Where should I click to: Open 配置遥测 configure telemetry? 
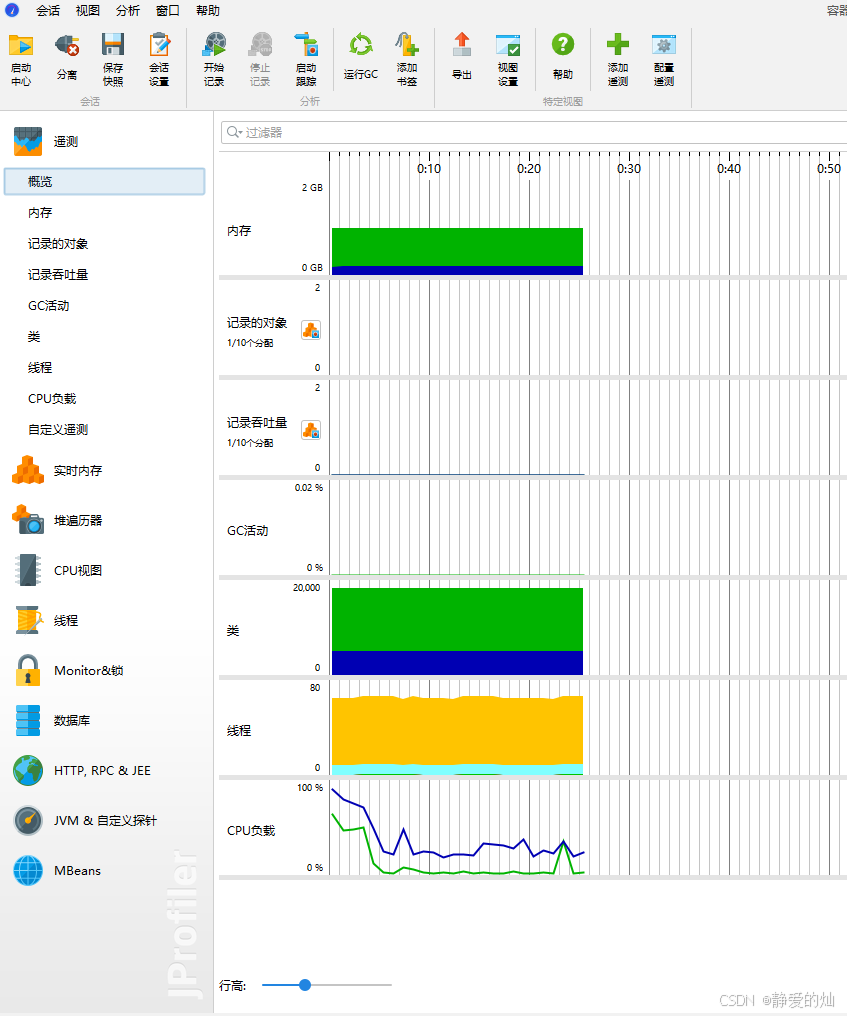pyautogui.click(x=664, y=60)
